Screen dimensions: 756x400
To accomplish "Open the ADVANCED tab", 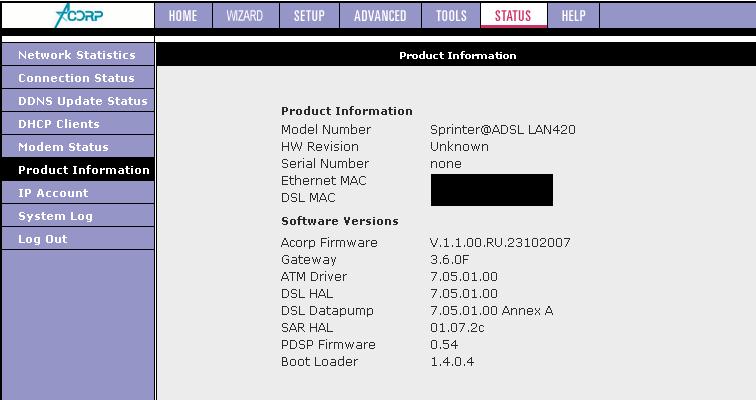I will pyautogui.click(x=380, y=16).
